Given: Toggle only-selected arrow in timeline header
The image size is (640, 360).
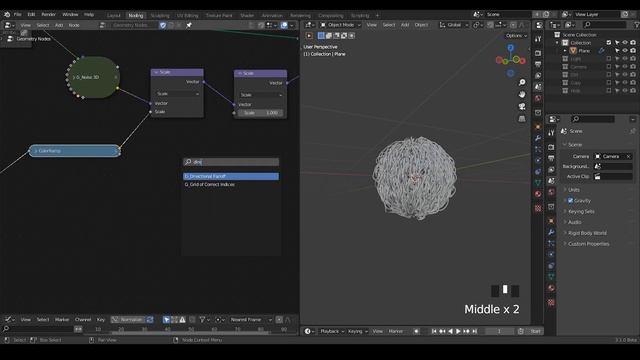Looking at the screenshot, I should point(166,320).
